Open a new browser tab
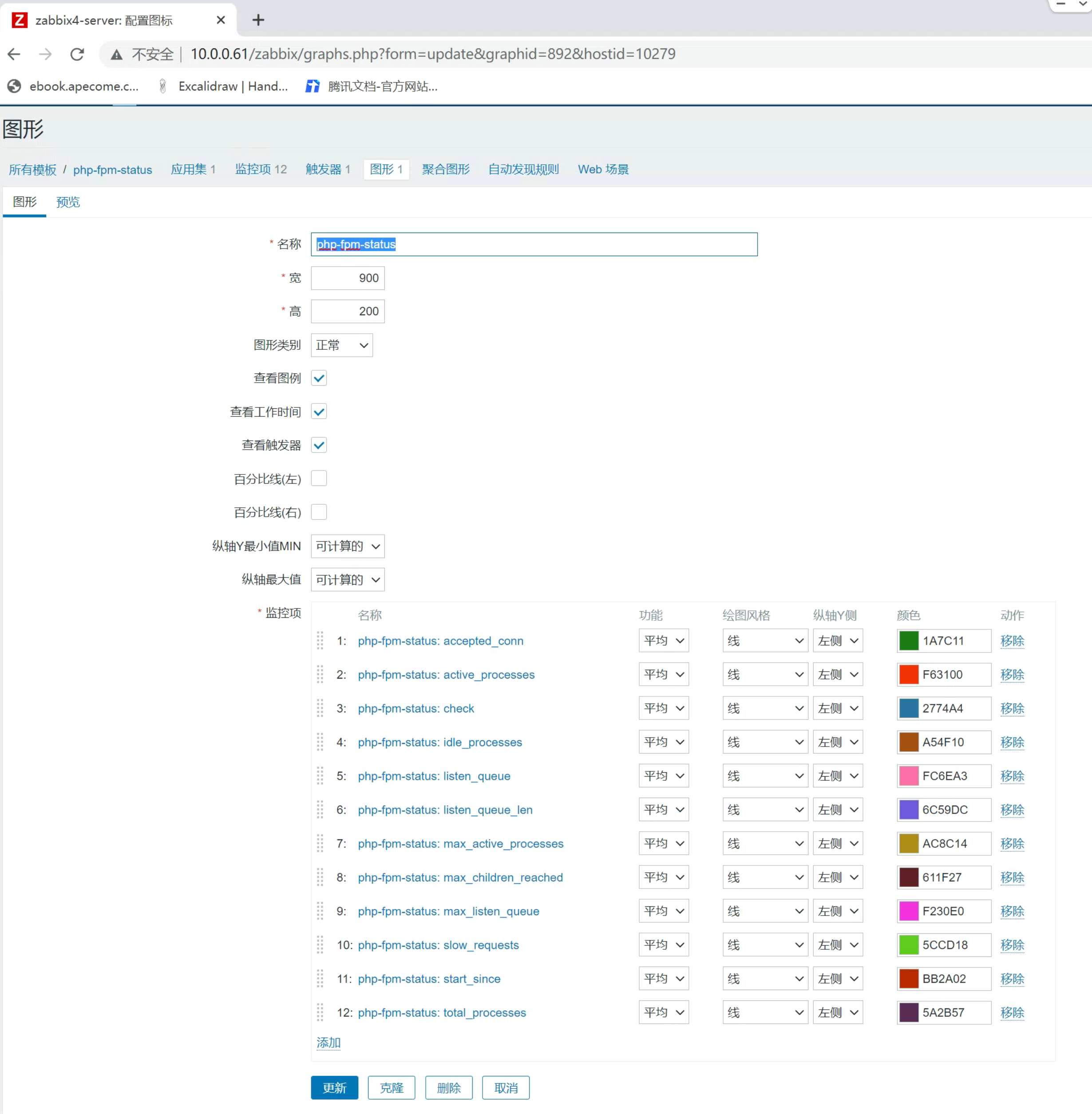Screen dimensions: 1092x1114 258,20
